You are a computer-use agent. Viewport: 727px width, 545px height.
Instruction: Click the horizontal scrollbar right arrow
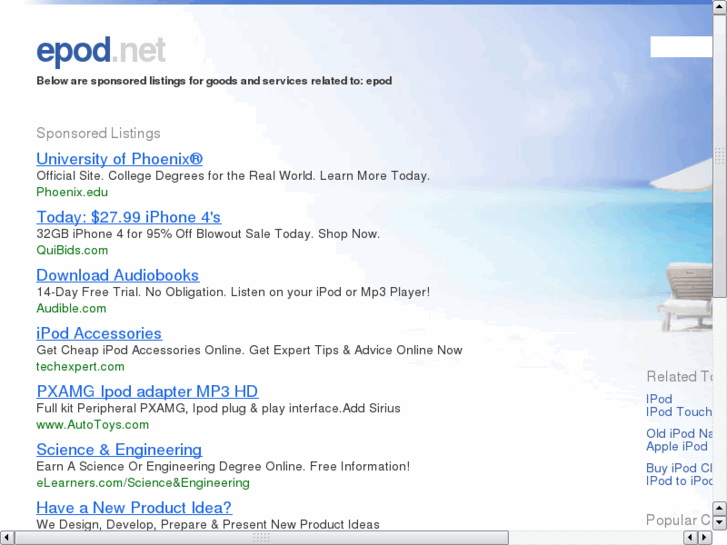click(x=705, y=538)
